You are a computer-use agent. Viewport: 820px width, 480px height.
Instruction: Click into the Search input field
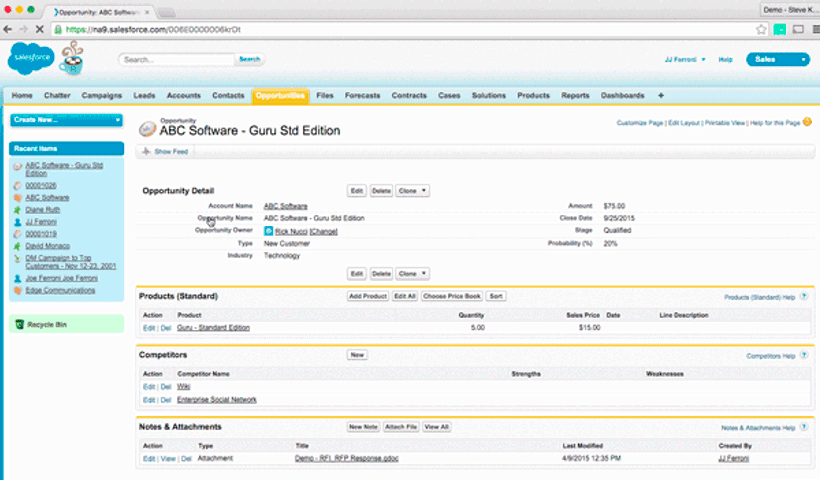pos(176,60)
